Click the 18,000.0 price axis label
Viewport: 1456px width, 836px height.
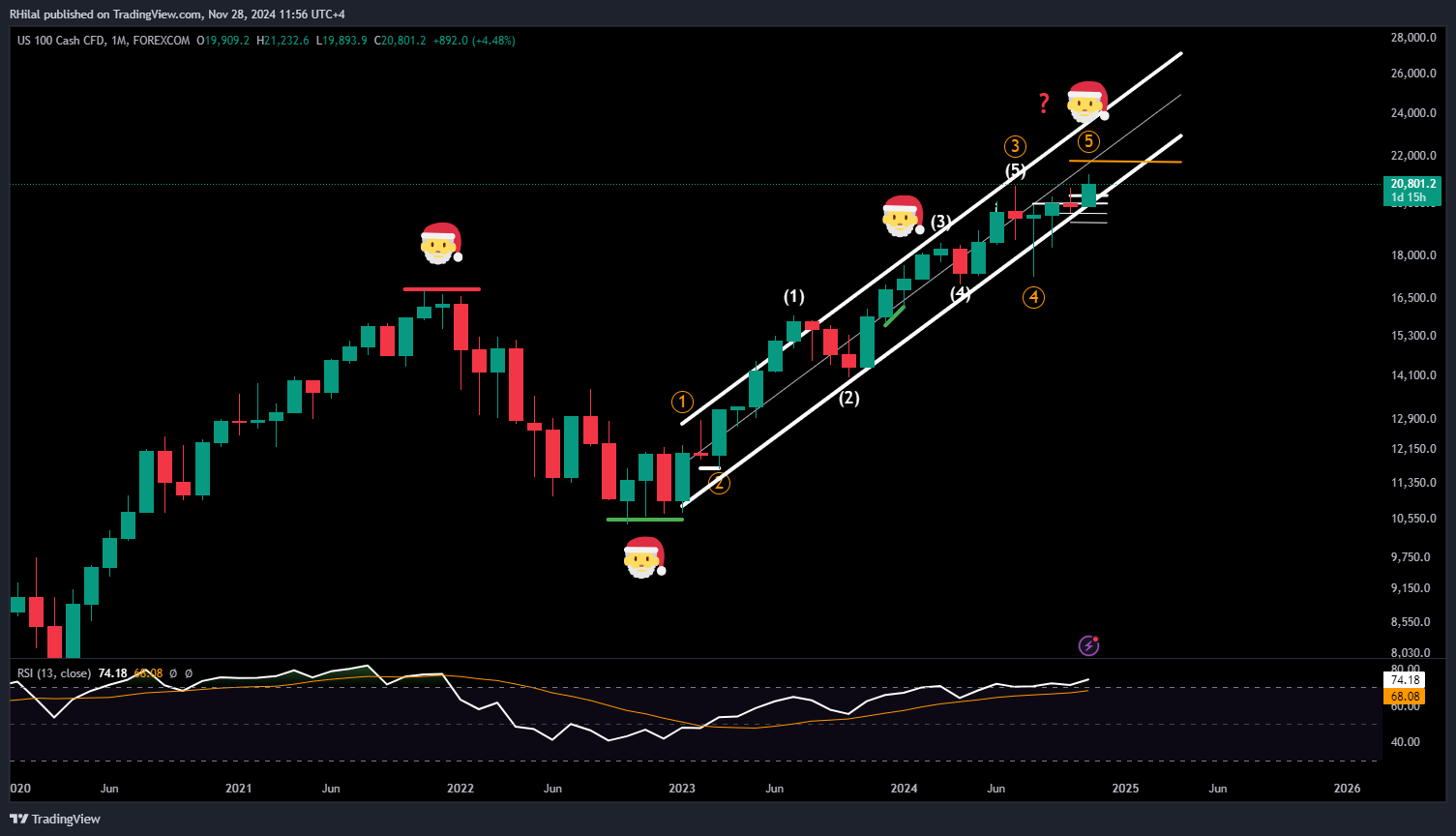[x=1412, y=255]
